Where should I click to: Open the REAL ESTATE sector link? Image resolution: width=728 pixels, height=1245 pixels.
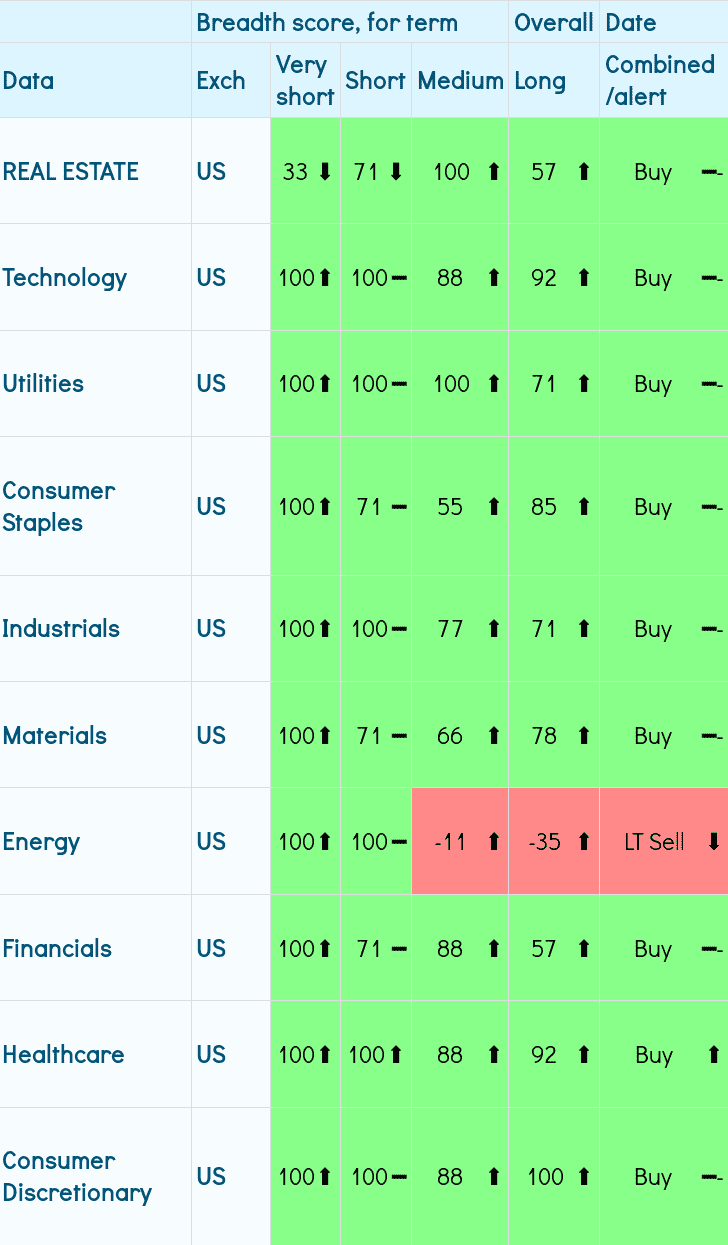(71, 172)
